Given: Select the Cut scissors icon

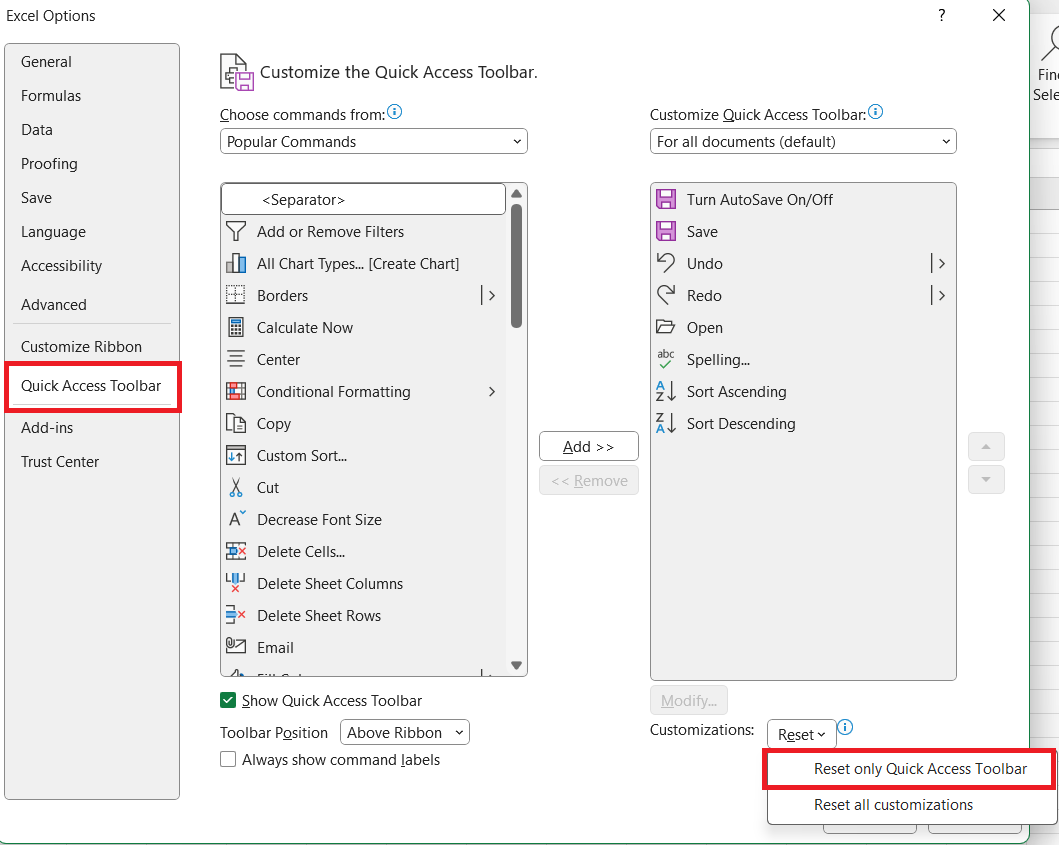Looking at the screenshot, I should pos(236,488).
